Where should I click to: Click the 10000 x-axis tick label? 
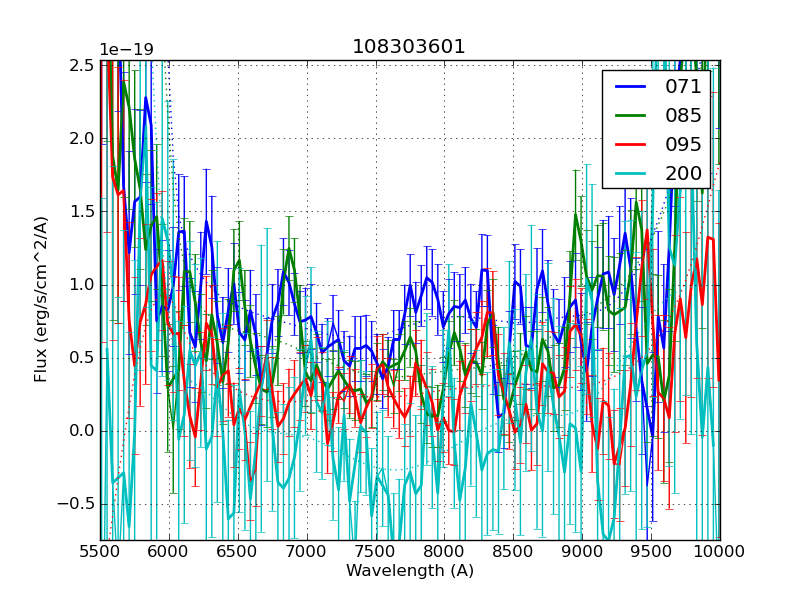pyautogui.click(x=720, y=552)
